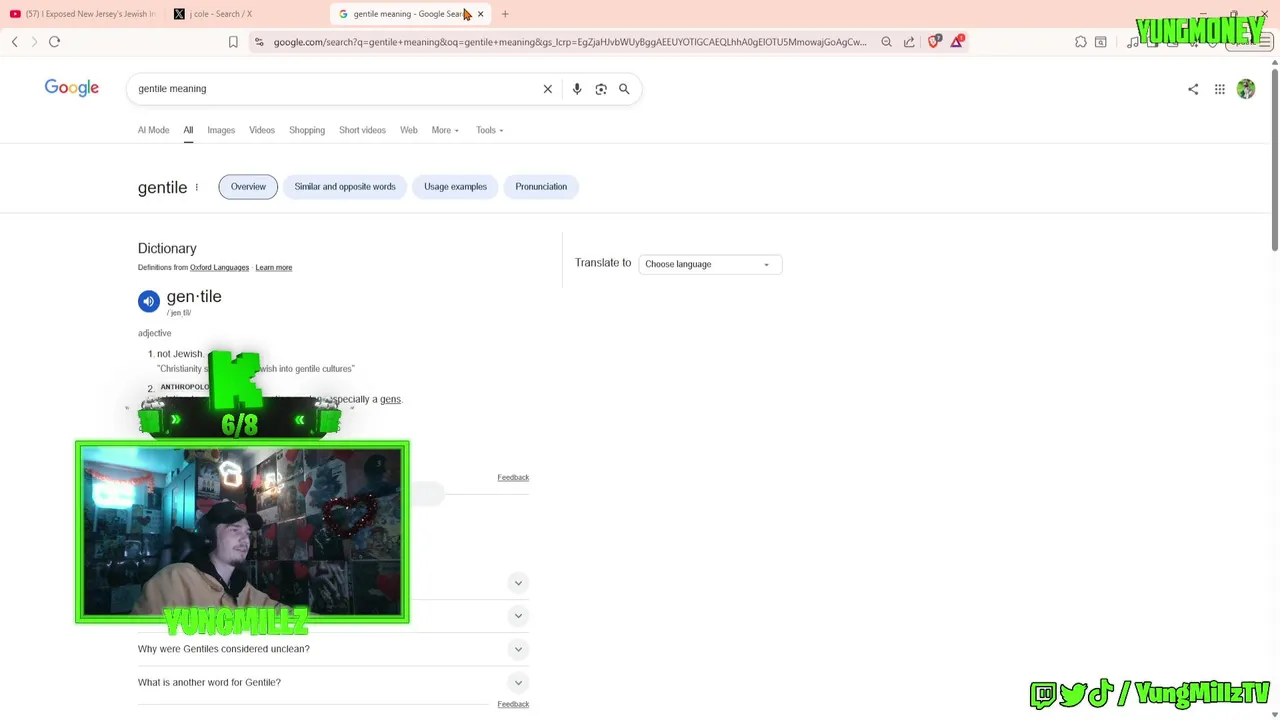Screen dimensions: 1280x720
Task: Switch to Videos results
Action: click(x=262, y=130)
